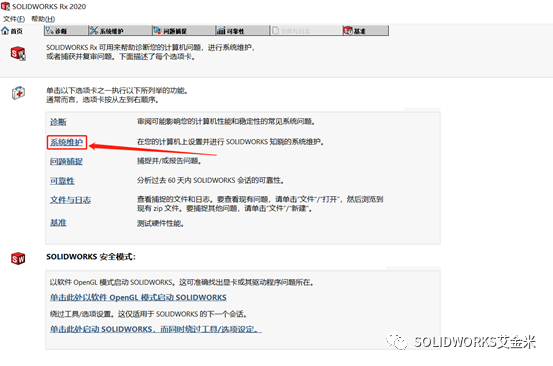Open the 基准 link
Viewport: 553px width, 366px height.
pos(58,222)
